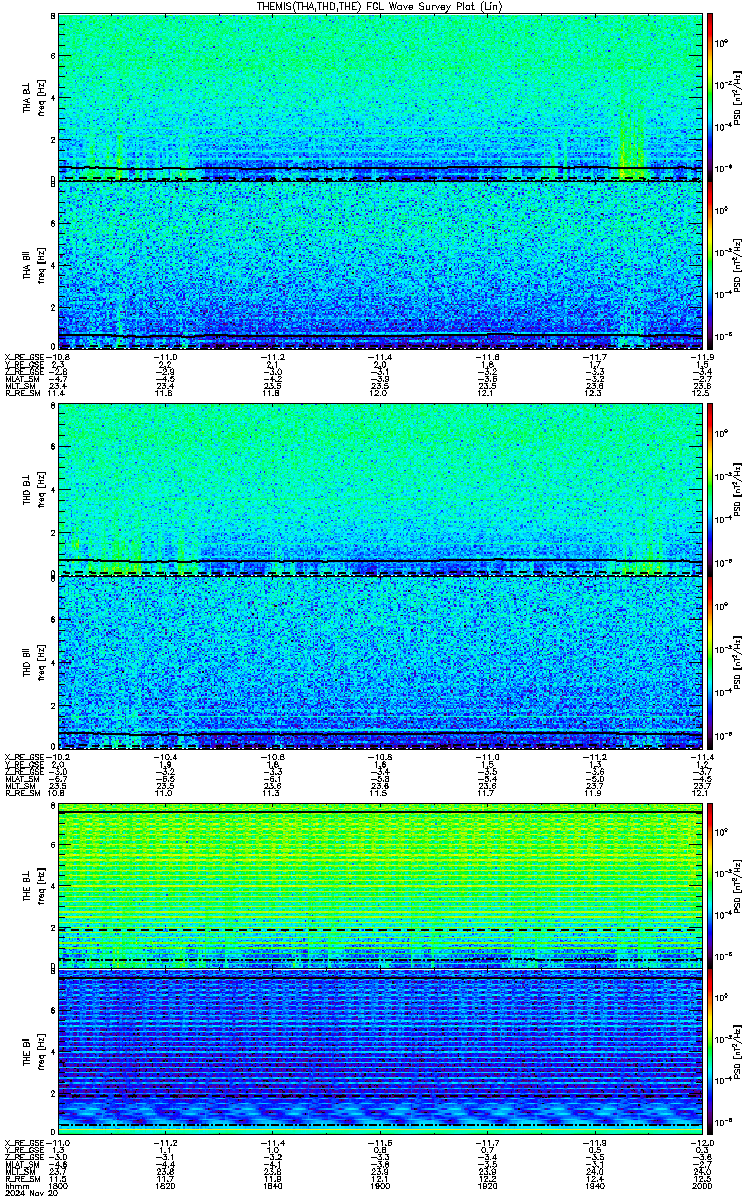Click the THD B-perpendicular y-axis label
750x1200 pixels.
point(29,489)
